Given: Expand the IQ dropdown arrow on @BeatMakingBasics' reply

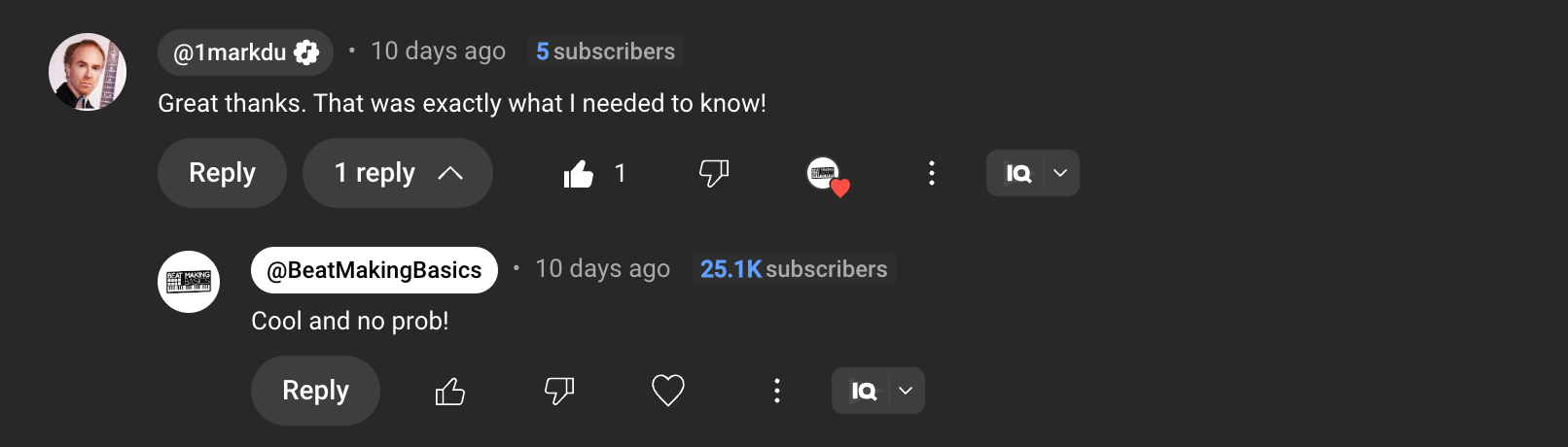Looking at the screenshot, I should [x=906, y=391].
